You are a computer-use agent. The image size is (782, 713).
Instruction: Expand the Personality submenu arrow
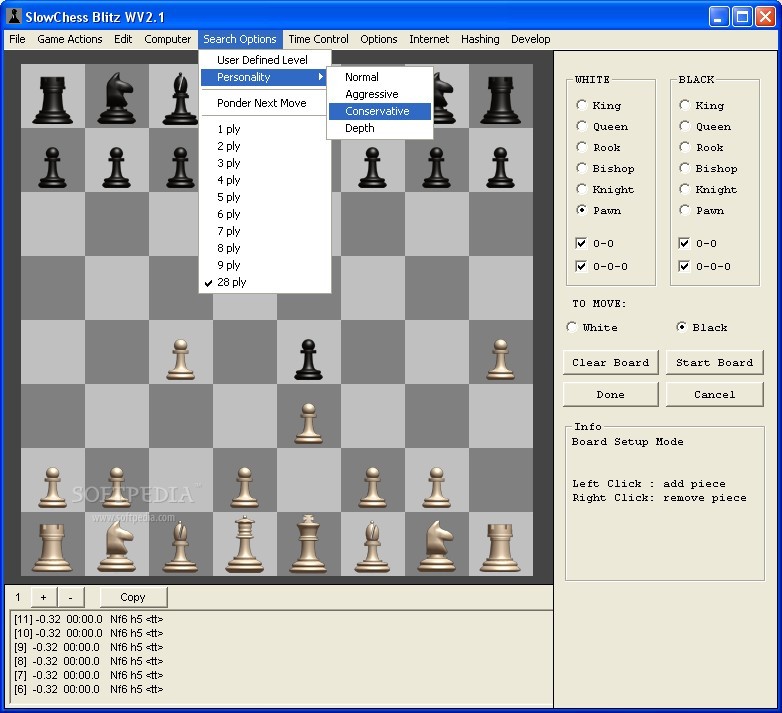coord(321,77)
